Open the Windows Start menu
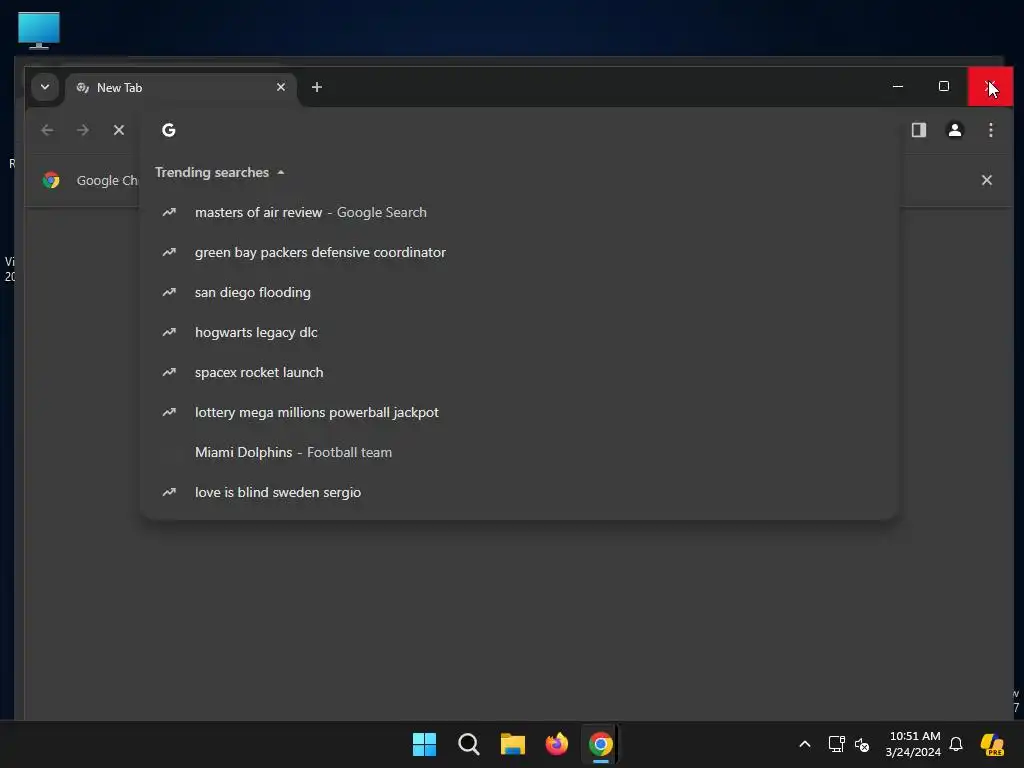Viewport: 1024px width, 768px height. 424,744
